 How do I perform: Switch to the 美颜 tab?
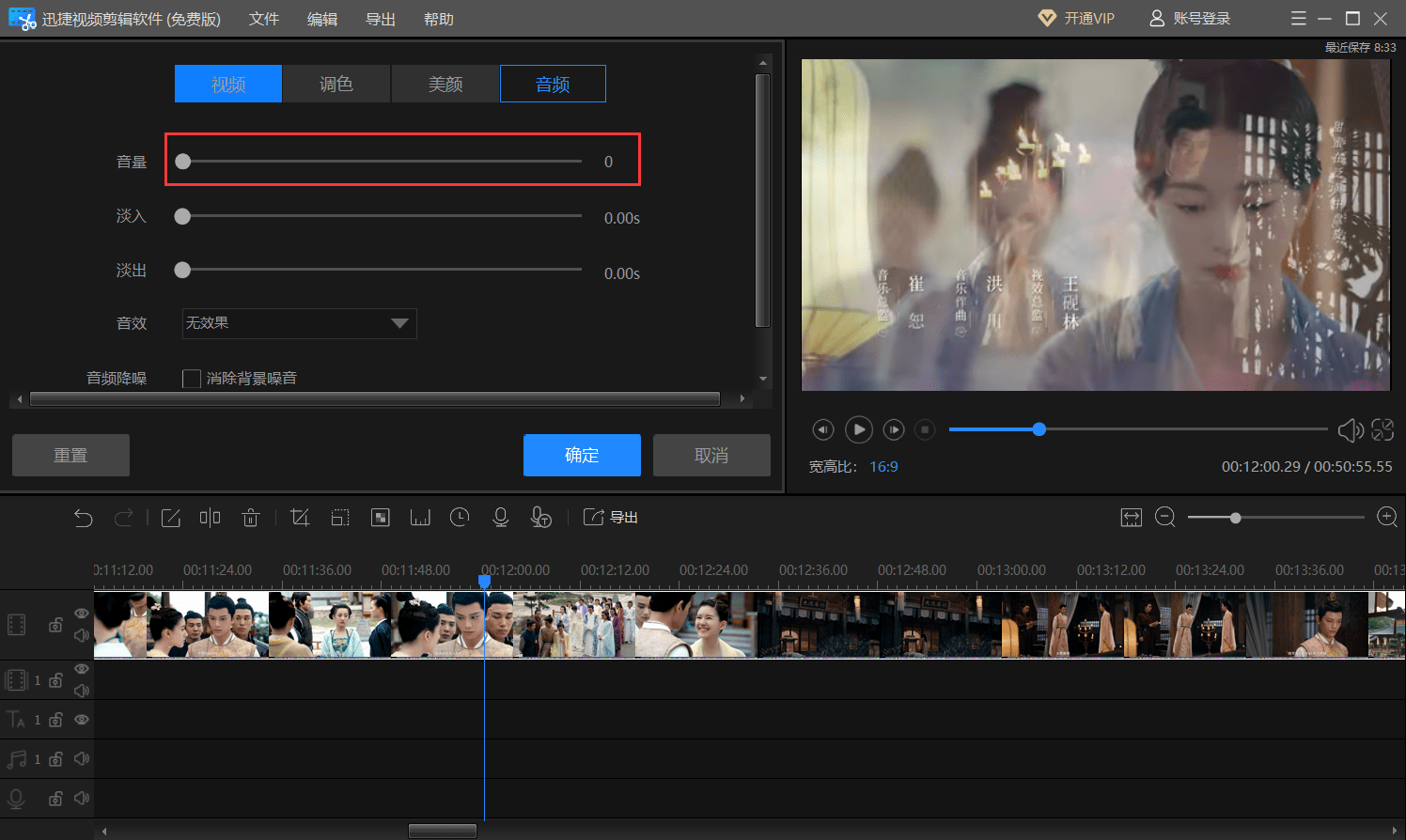(x=445, y=84)
